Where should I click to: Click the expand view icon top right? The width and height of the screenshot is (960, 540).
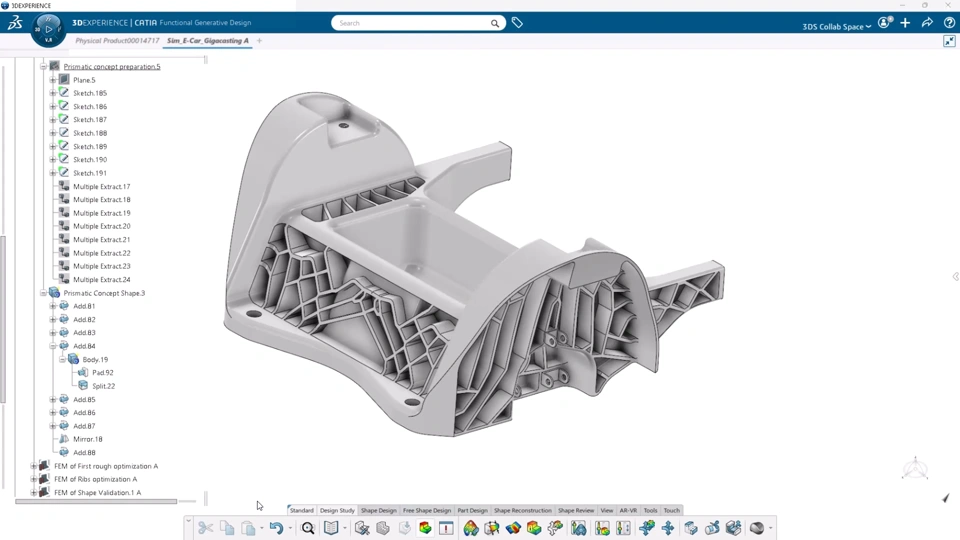pos(949,41)
